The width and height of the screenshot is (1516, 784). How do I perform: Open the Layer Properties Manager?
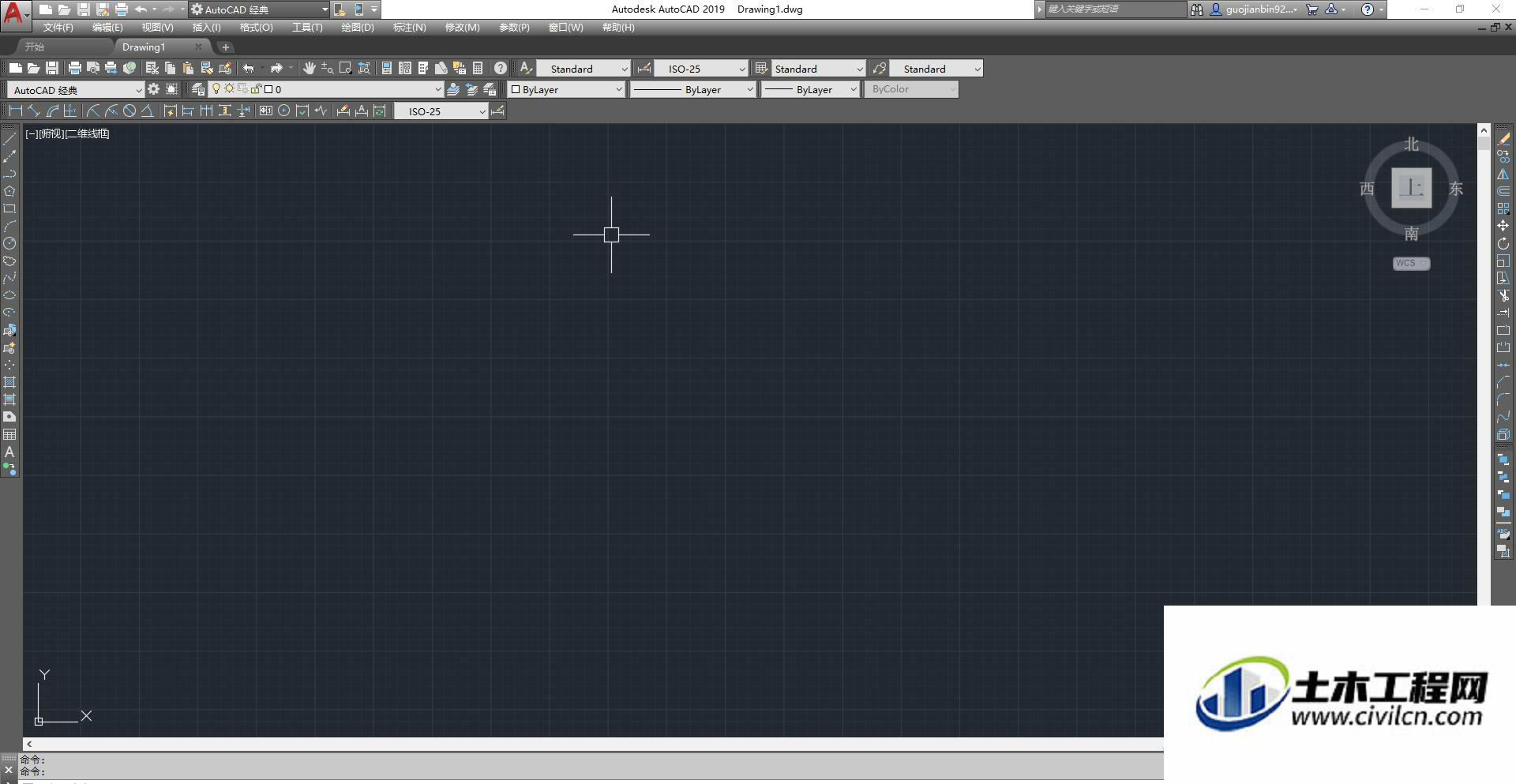198,89
